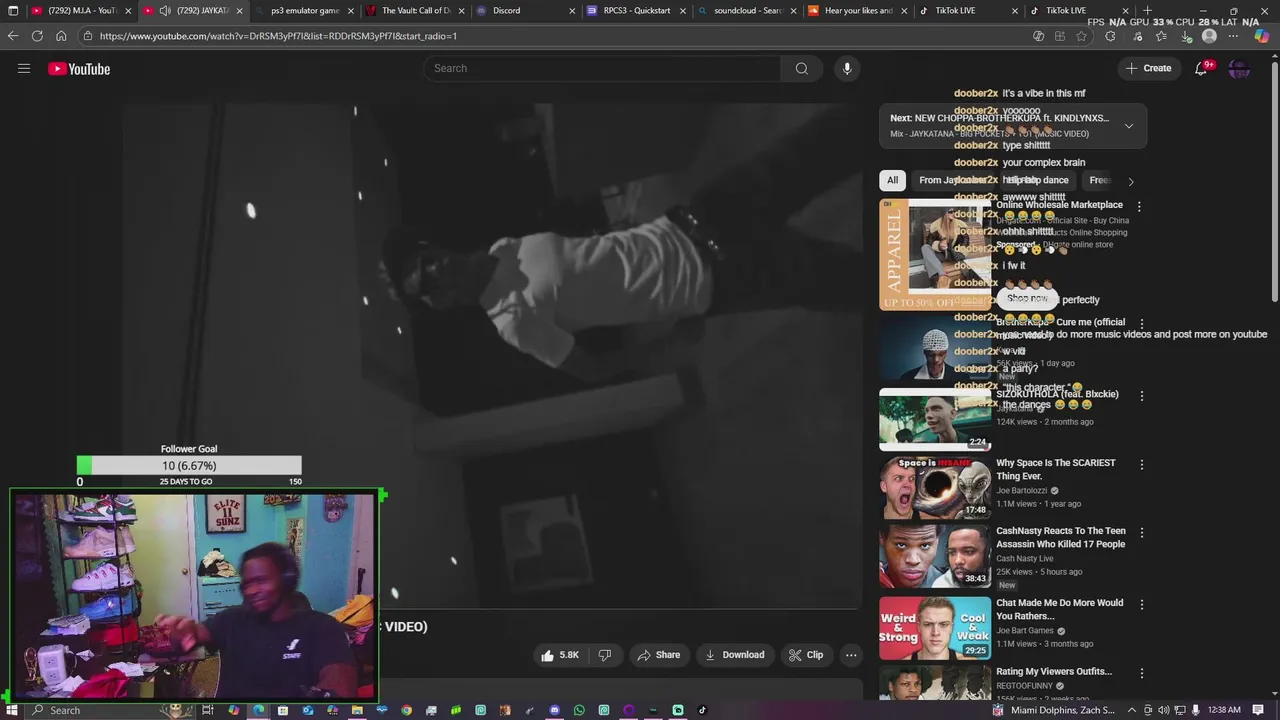Viewport: 1280px width, 720px height.
Task: Open the Miami Dolphins news widget
Action: click(1053, 710)
